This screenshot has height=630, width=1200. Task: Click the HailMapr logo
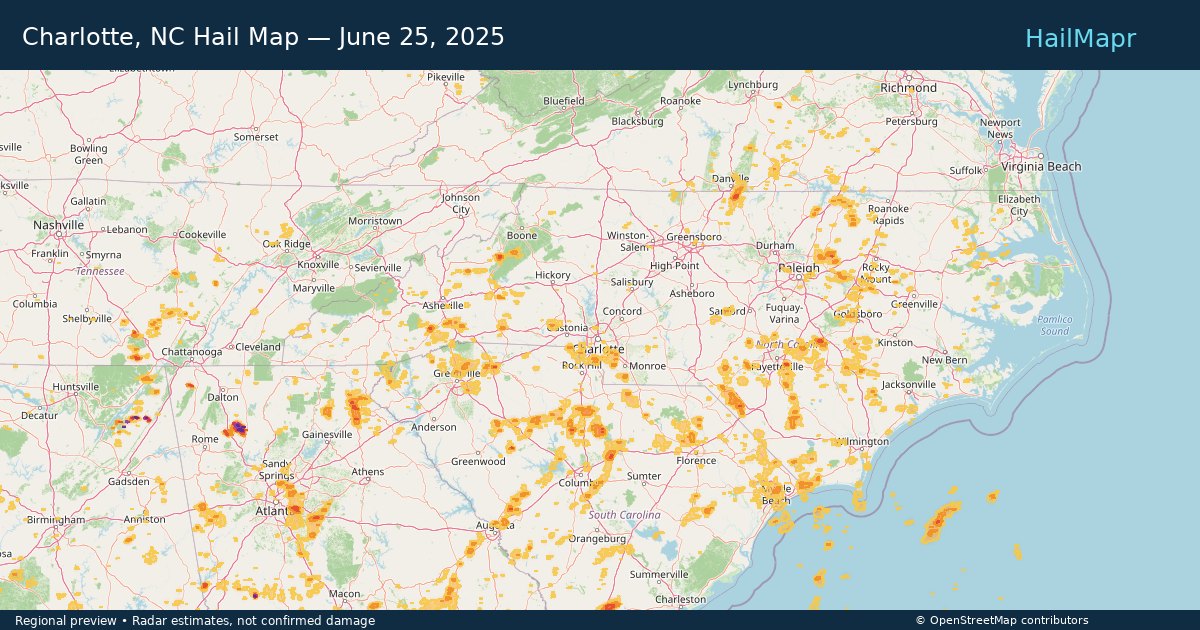click(x=1080, y=38)
